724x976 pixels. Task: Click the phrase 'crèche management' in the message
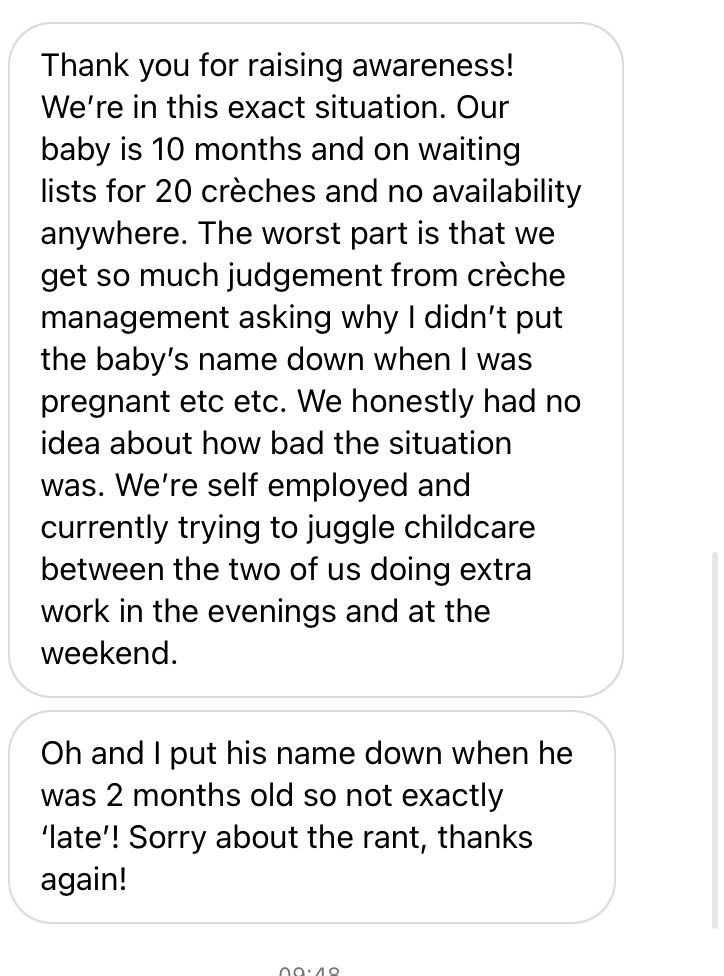coord(303,296)
